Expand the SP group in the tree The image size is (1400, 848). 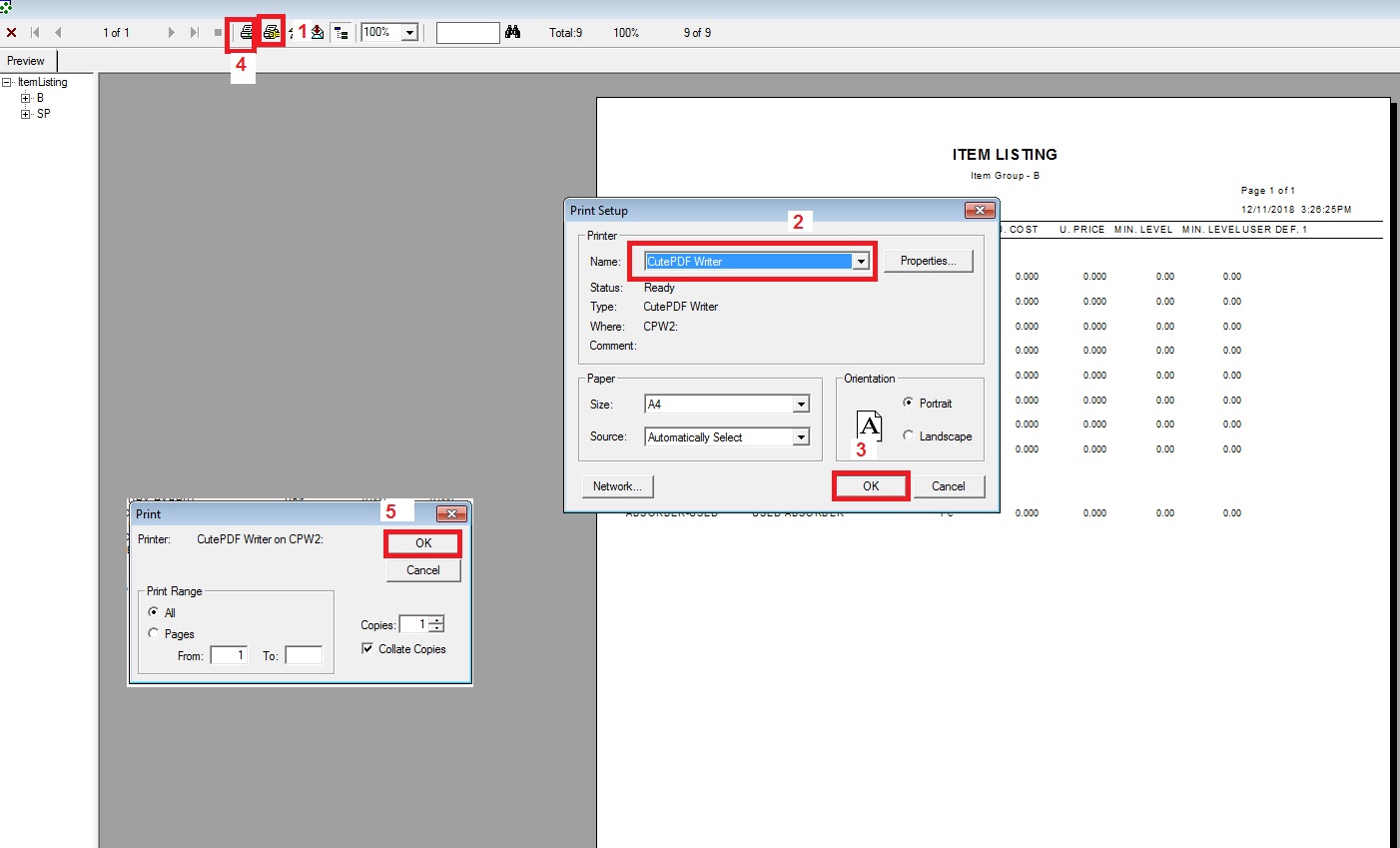point(26,114)
